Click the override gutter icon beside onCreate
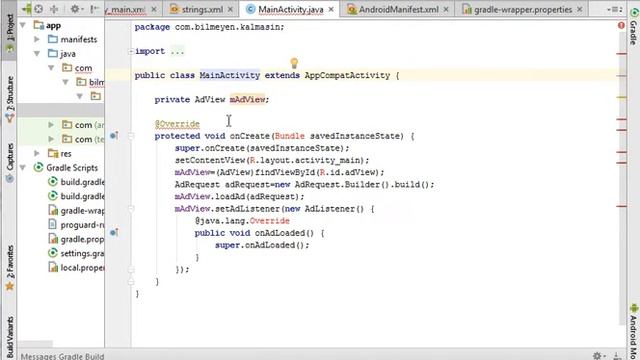Screen dimensions: 640x360 pos(114,136)
